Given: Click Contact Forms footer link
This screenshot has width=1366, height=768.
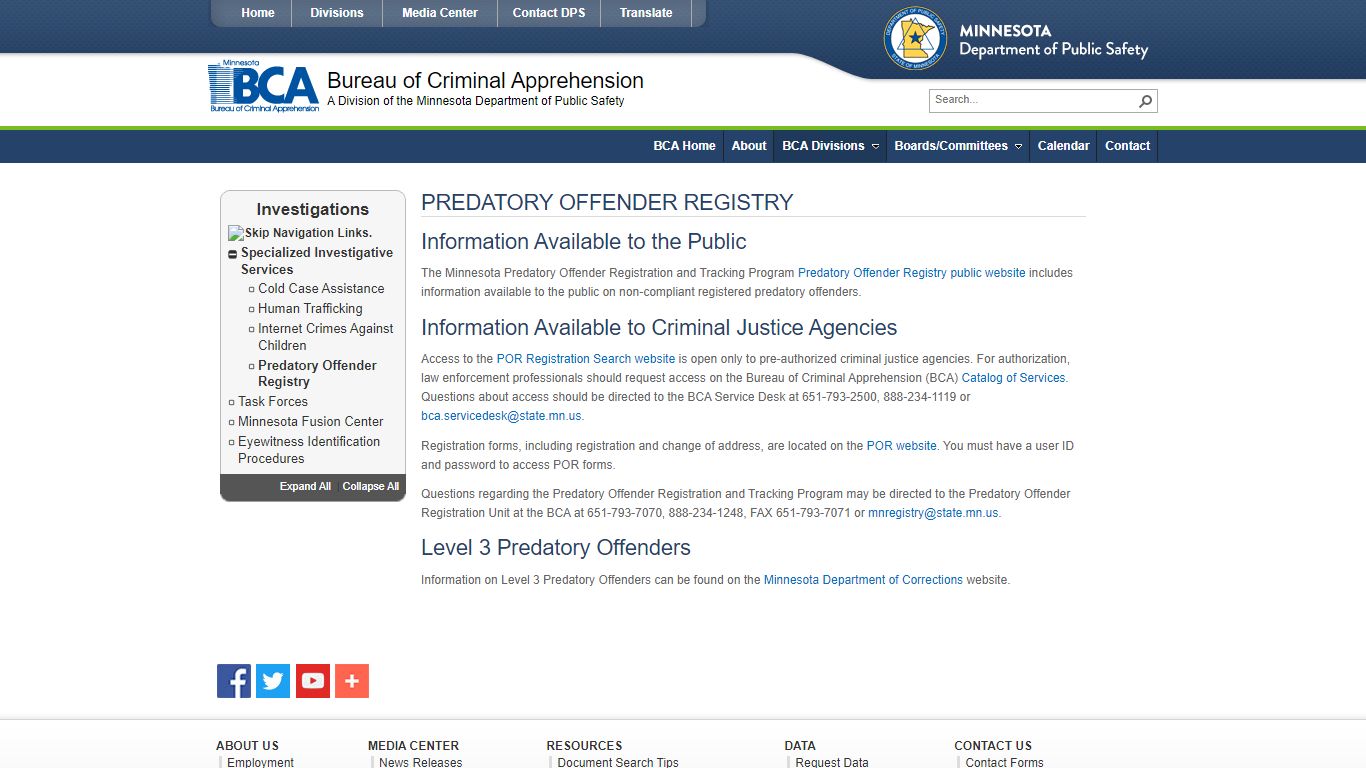Looking at the screenshot, I should click(x=1004, y=762).
